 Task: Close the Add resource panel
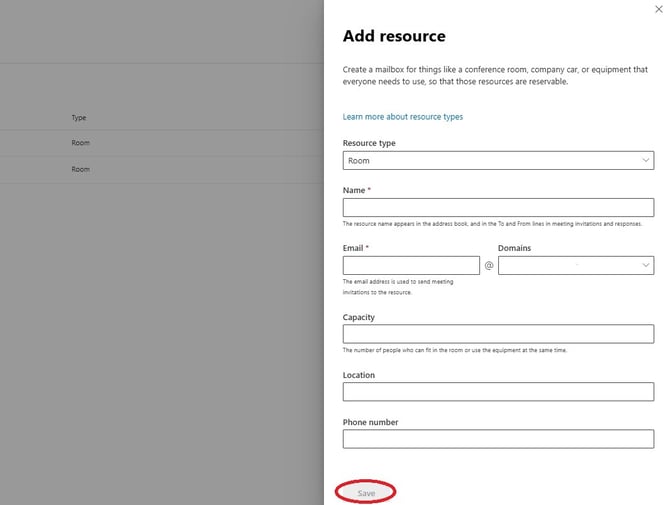click(657, 8)
